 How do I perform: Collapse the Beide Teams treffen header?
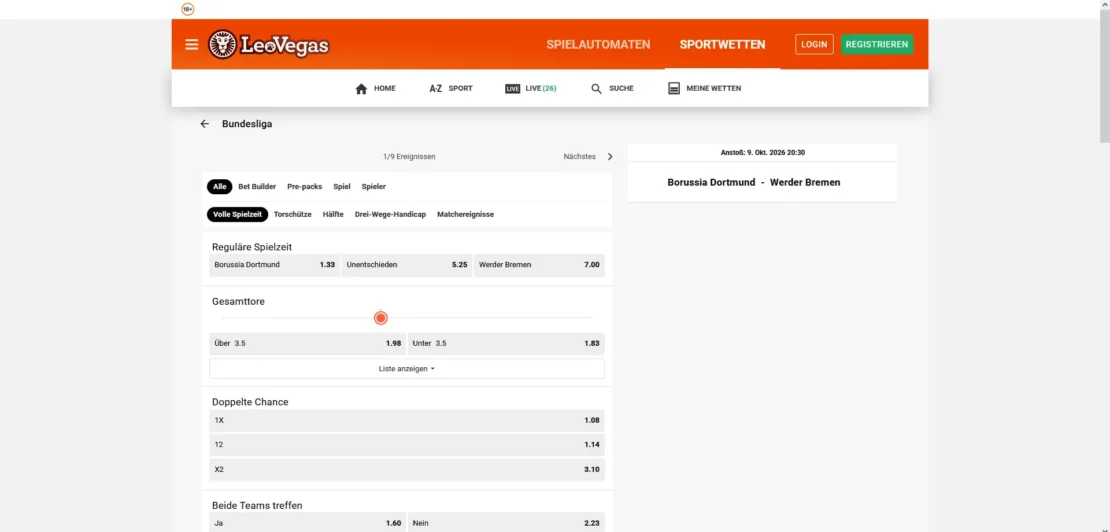click(257, 506)
